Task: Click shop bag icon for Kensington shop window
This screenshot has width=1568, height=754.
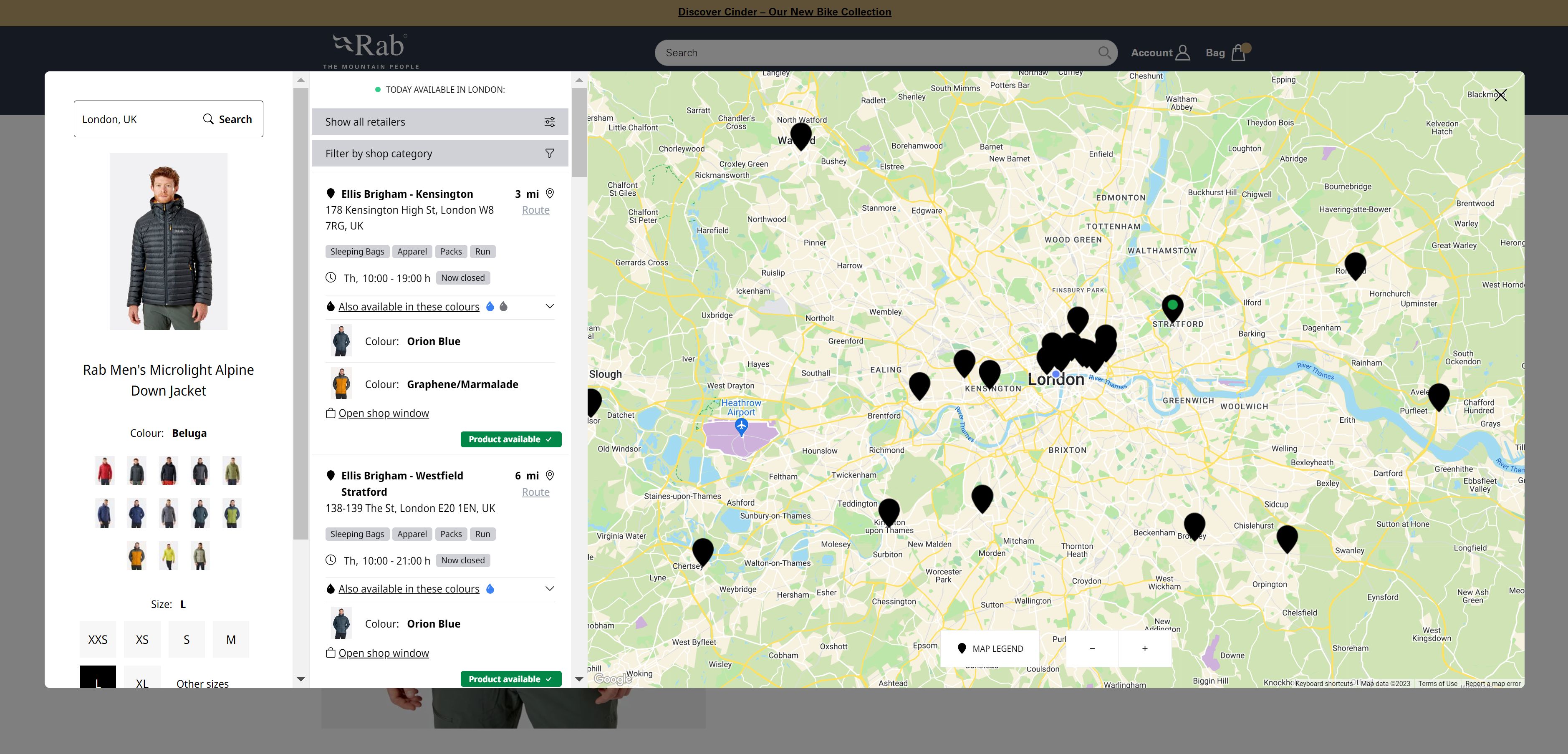Action: pyautogui.click(x=331, y=413)
